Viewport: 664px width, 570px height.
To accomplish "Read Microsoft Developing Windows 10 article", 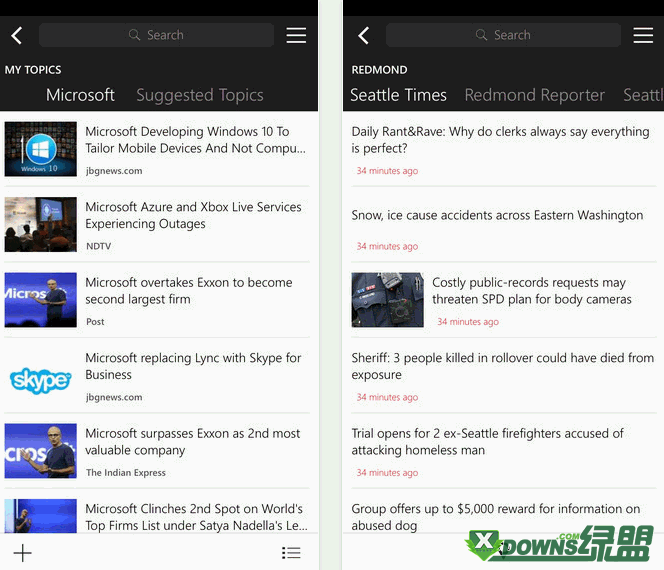I will click(195, 140).
